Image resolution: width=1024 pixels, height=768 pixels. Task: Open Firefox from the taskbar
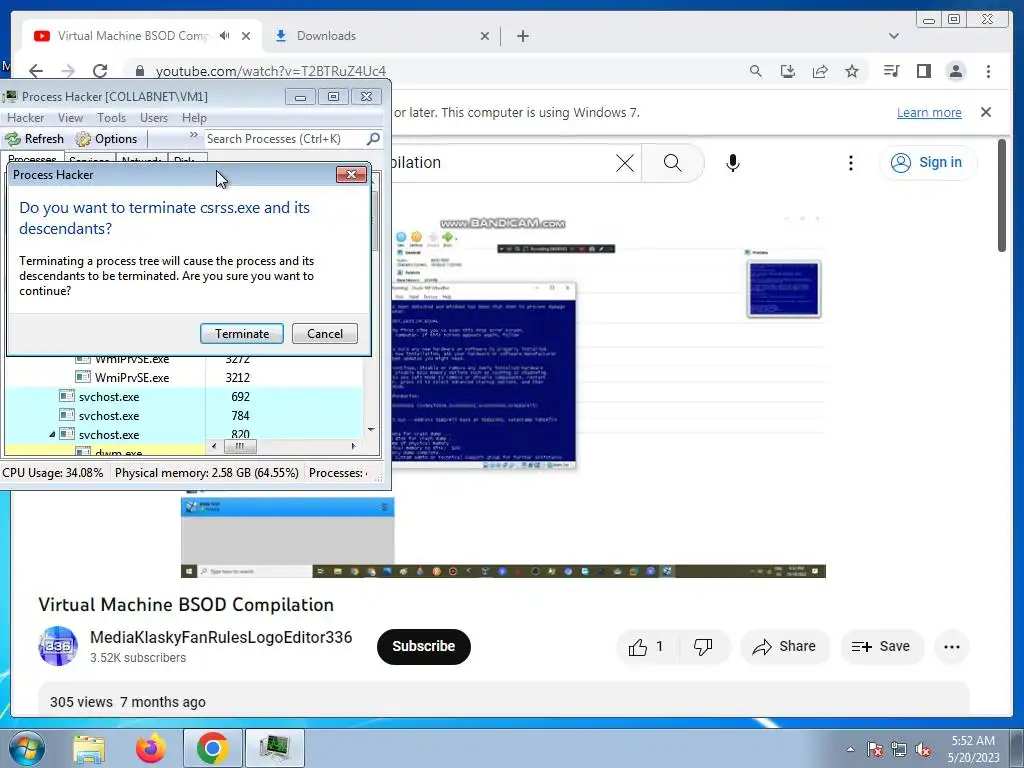tap(150, 748)
